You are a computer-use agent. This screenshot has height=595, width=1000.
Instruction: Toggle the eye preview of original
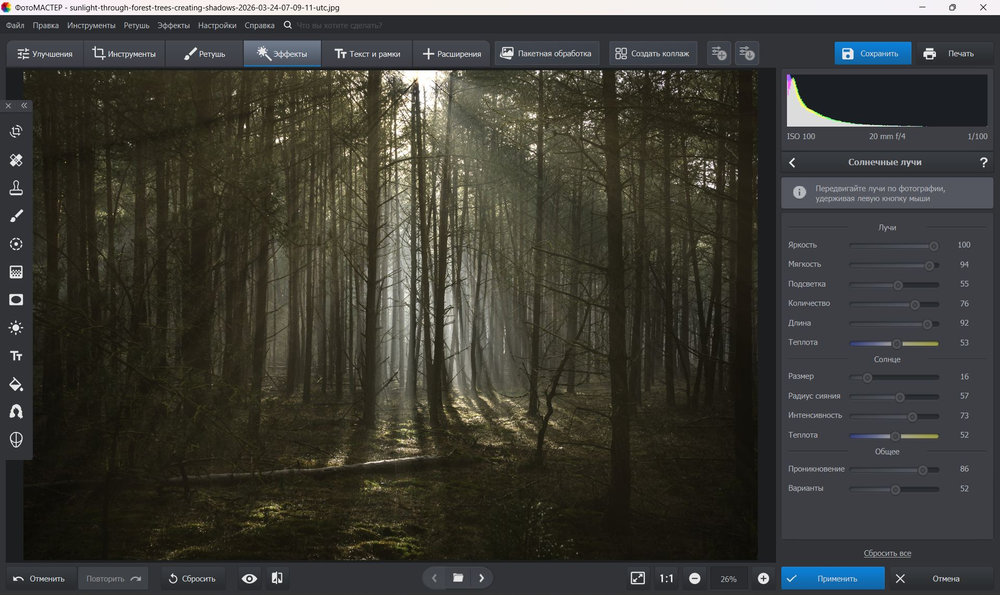pyautogui.click(x=249, y=578)
